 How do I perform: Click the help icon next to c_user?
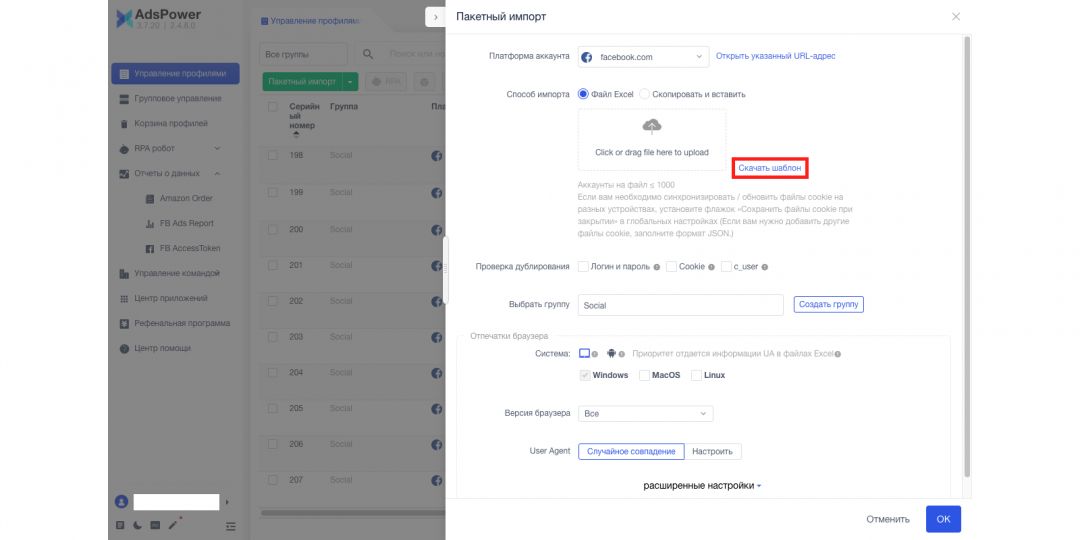coord(765,267)
